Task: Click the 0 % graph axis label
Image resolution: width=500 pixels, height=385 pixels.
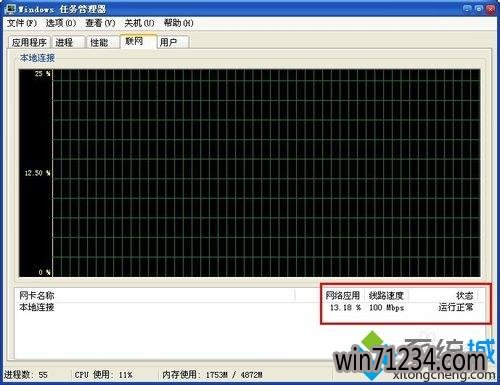Action: pyautogui.click(x=45, y=272)
